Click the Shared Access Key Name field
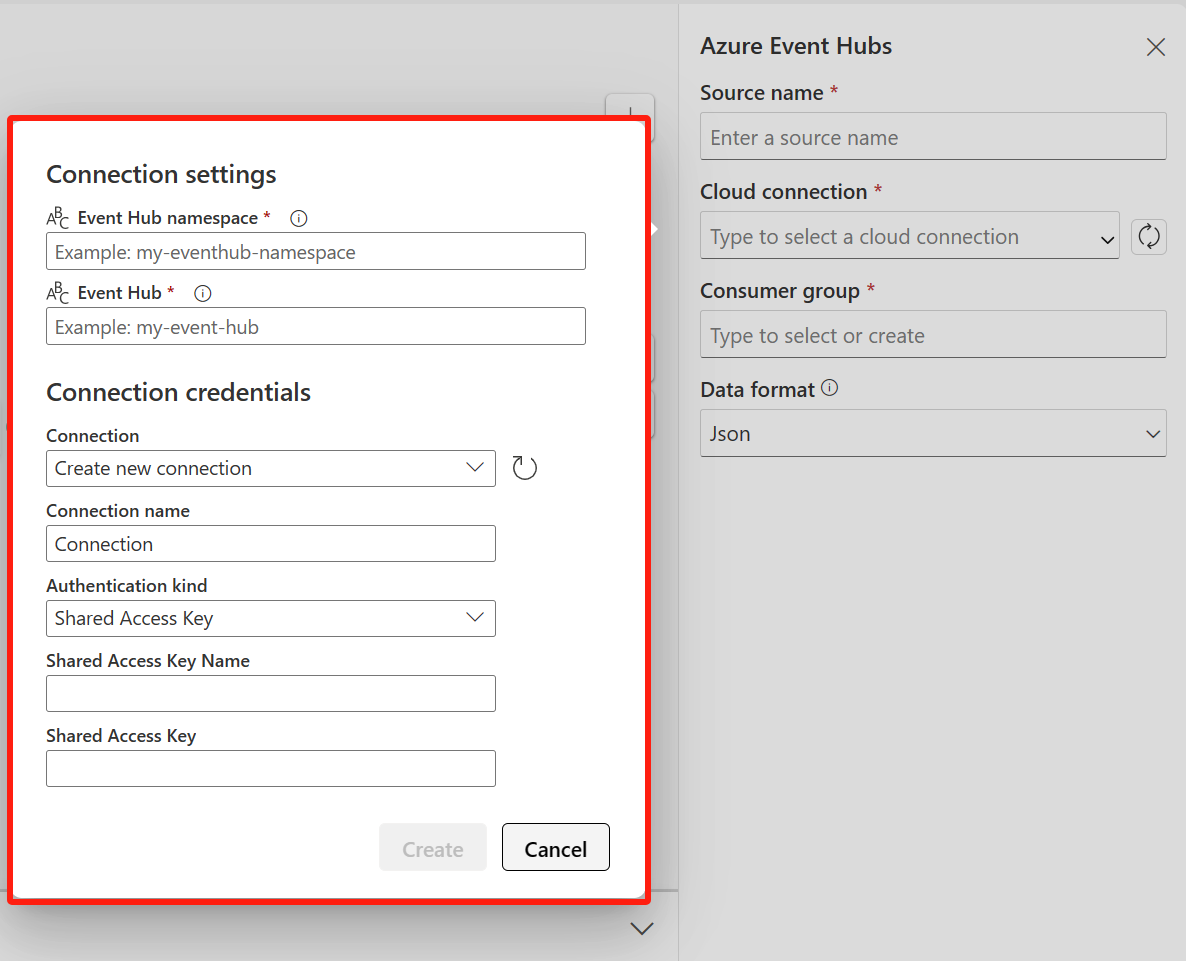 coord(271,693)
